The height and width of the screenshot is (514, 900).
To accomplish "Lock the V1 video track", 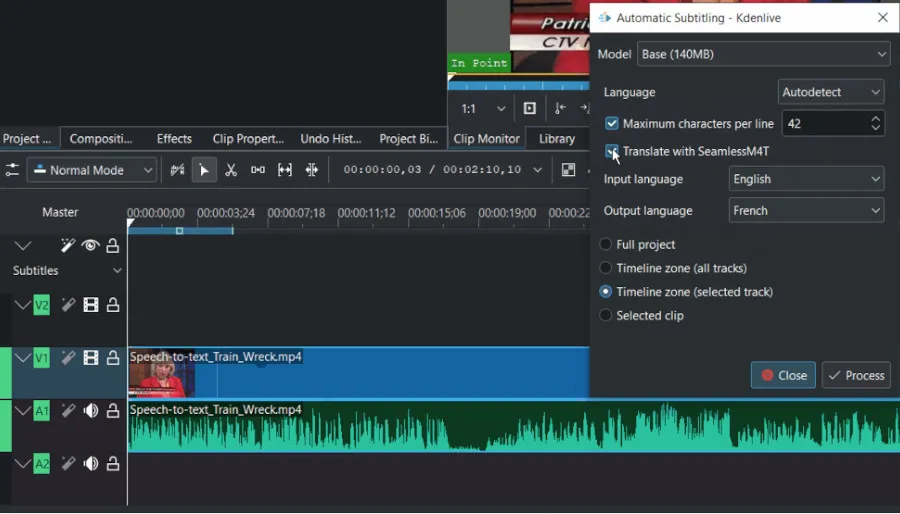I will tap(113, 358).
